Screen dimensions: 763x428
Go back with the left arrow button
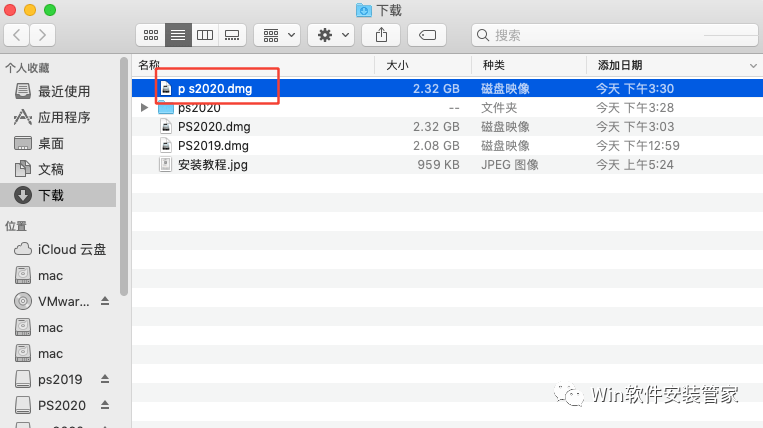point(17,35)
